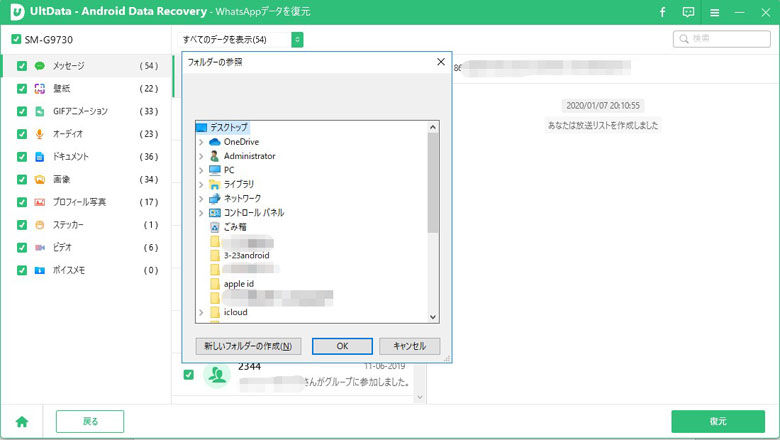Expand the icloud folder node
Image resolution: width=780 pixels, height=440 pixels.
point(201,312)
